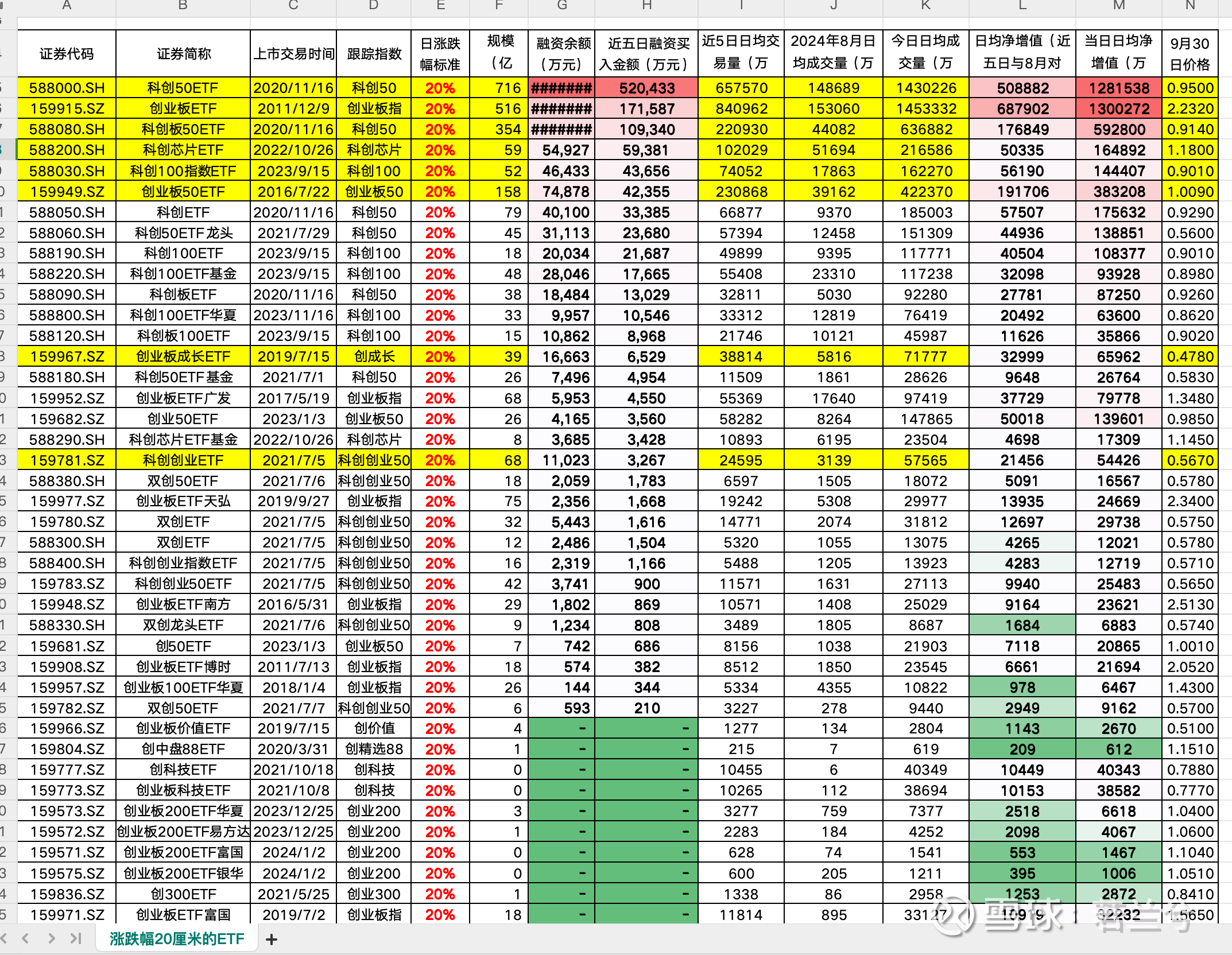Image resolution: width=1232 pixels, height=955 pixels.
Task: Select cell 科创芯片ETF in the name column
Action: point(183,150)
